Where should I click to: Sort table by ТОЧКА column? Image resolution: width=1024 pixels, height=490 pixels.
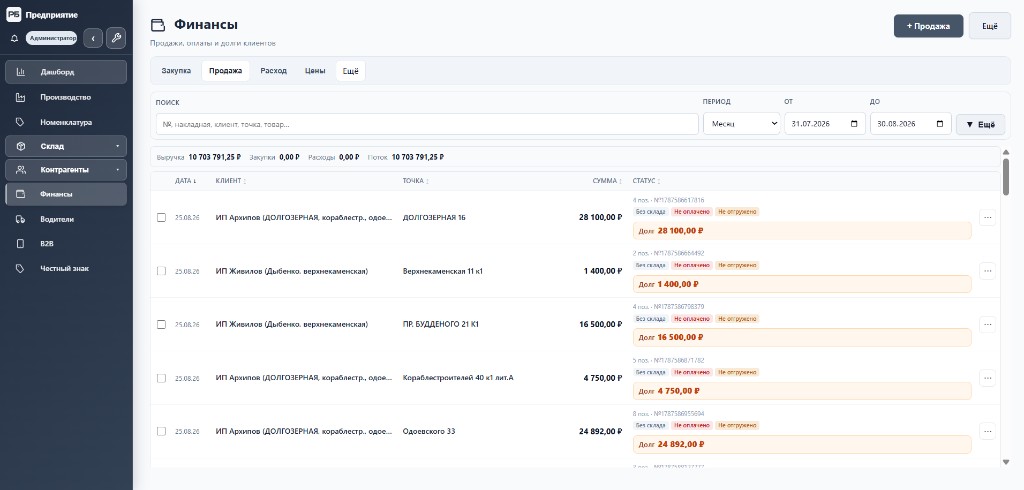415,181
